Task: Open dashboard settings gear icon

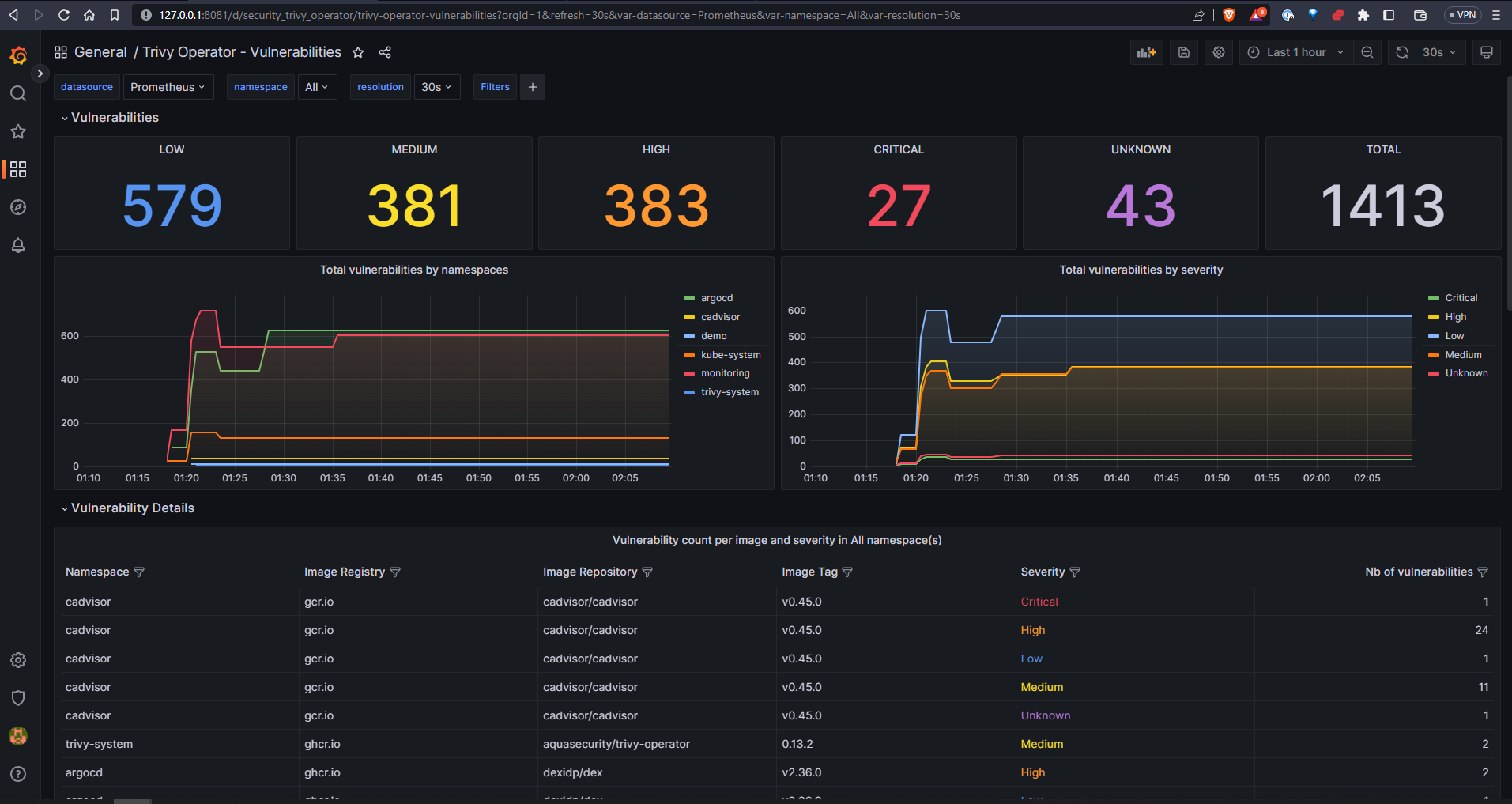Action: (x=1219, y=52)
